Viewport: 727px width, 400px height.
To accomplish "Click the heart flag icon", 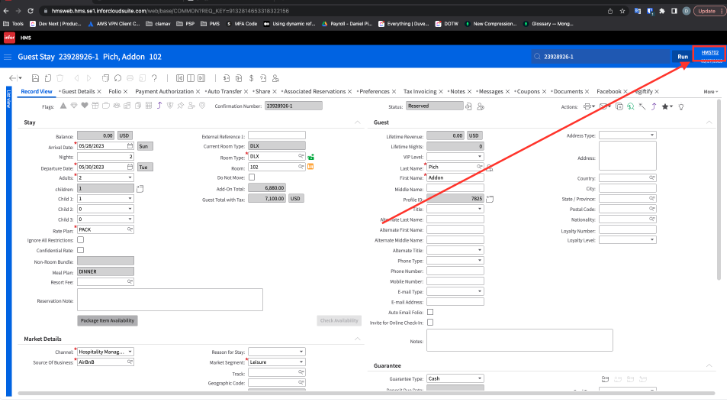I will coord(84,106).
